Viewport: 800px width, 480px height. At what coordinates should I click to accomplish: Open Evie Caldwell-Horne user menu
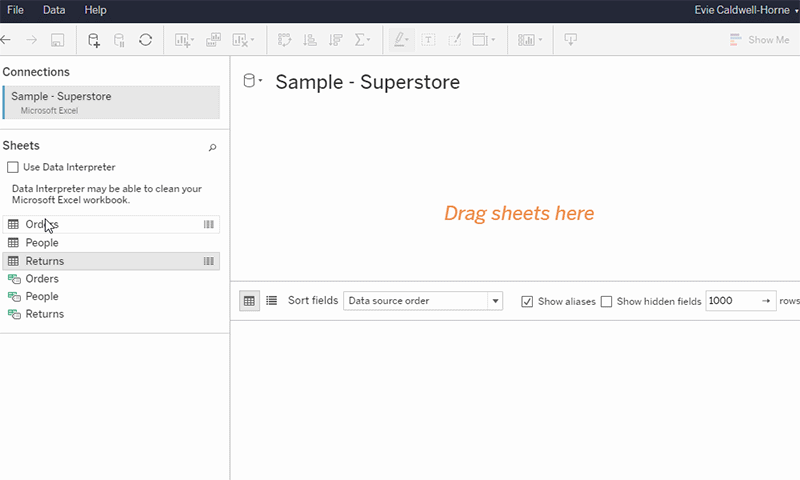click(x=746, y=10)
